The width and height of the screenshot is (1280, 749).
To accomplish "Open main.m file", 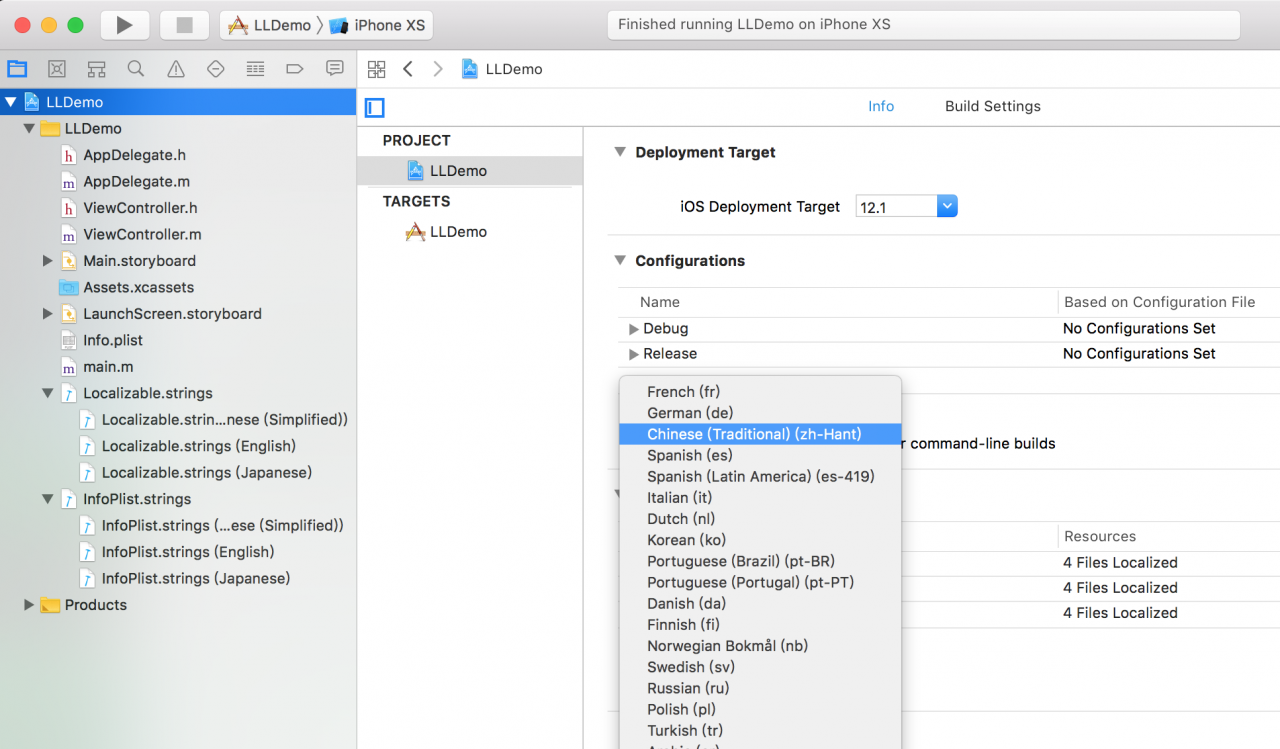I will [x=109, y=367].
